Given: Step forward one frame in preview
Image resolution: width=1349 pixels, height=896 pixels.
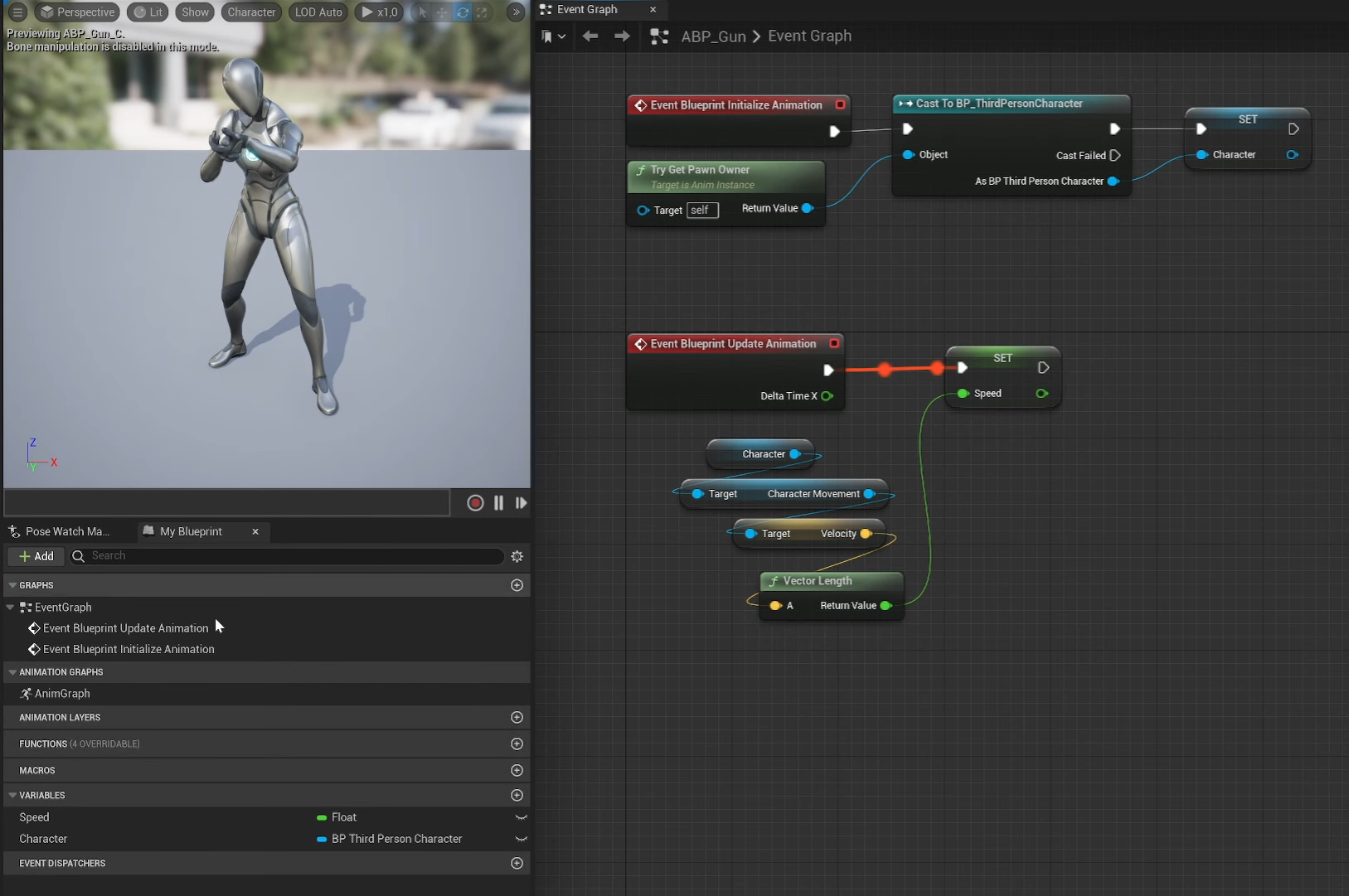Looking at the screenshot, I should coord(521,503).
